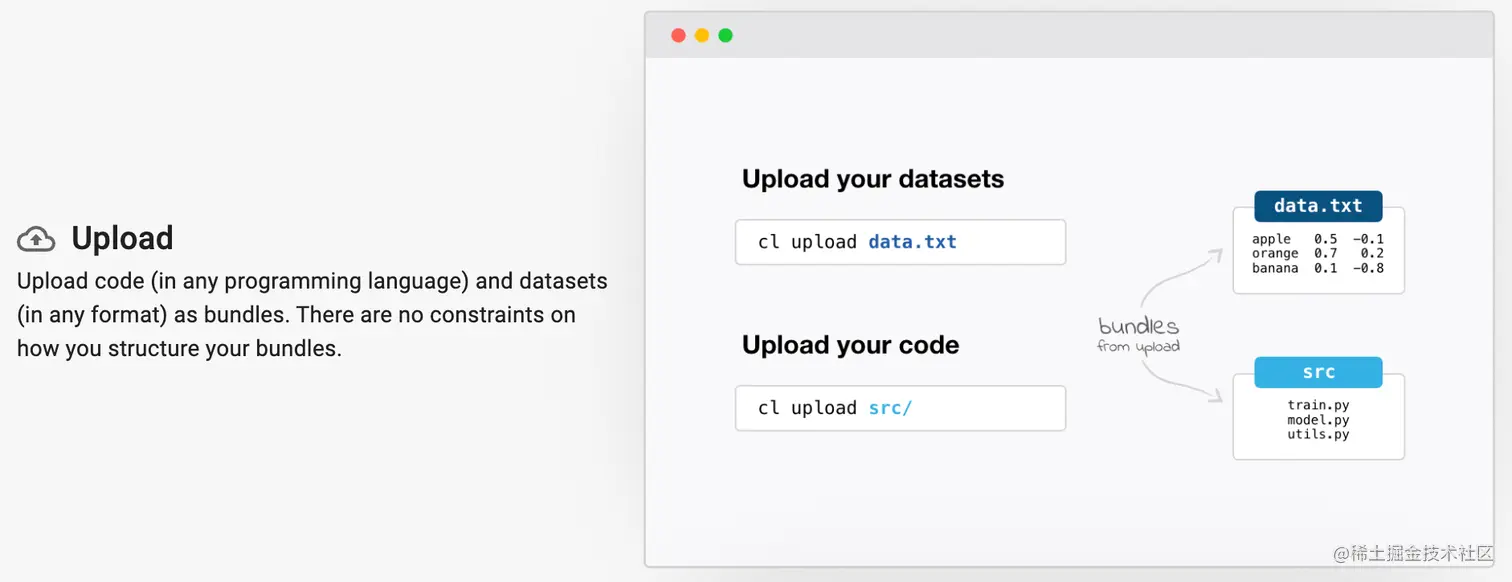1512x582 pixels.
Task: Click the "cl upload src/" command box
Action: point(900,408)
